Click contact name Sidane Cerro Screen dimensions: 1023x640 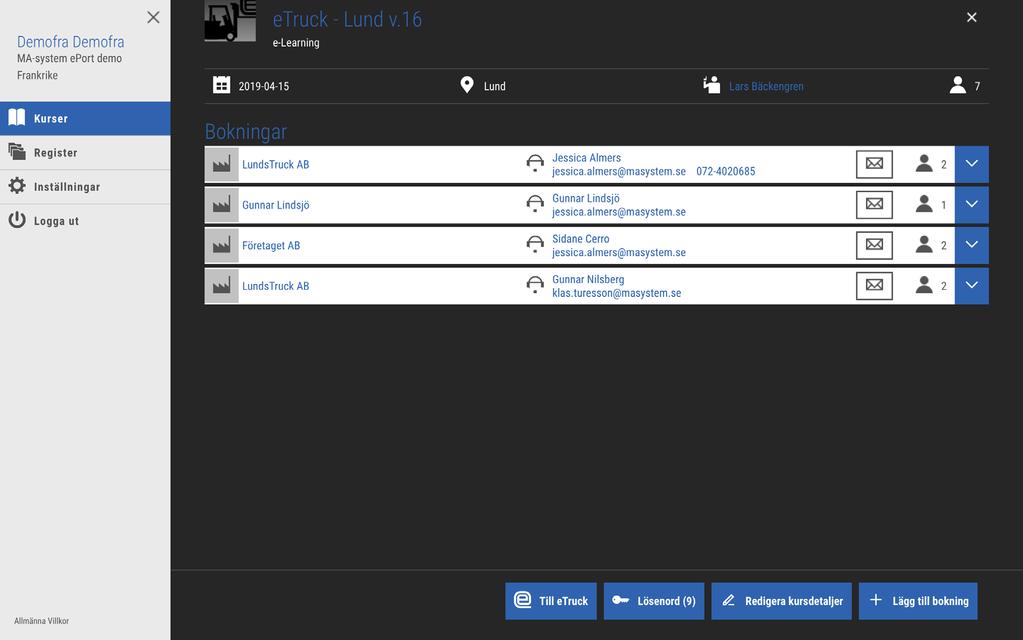coord(581,239)
